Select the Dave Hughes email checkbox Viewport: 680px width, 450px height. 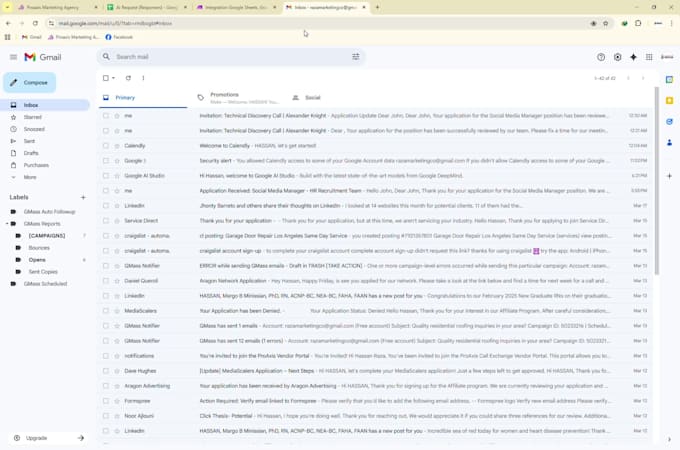(106, 371)
